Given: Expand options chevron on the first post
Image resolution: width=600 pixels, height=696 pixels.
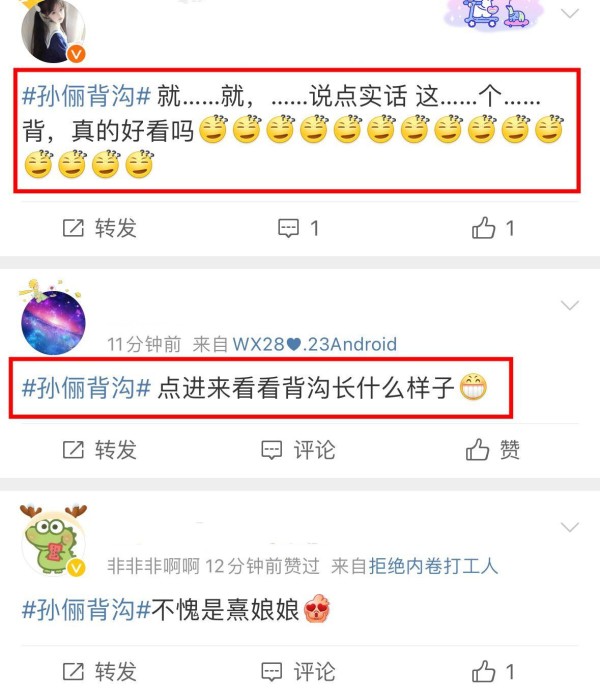Looking at the screenshot, I should point(569,13).
